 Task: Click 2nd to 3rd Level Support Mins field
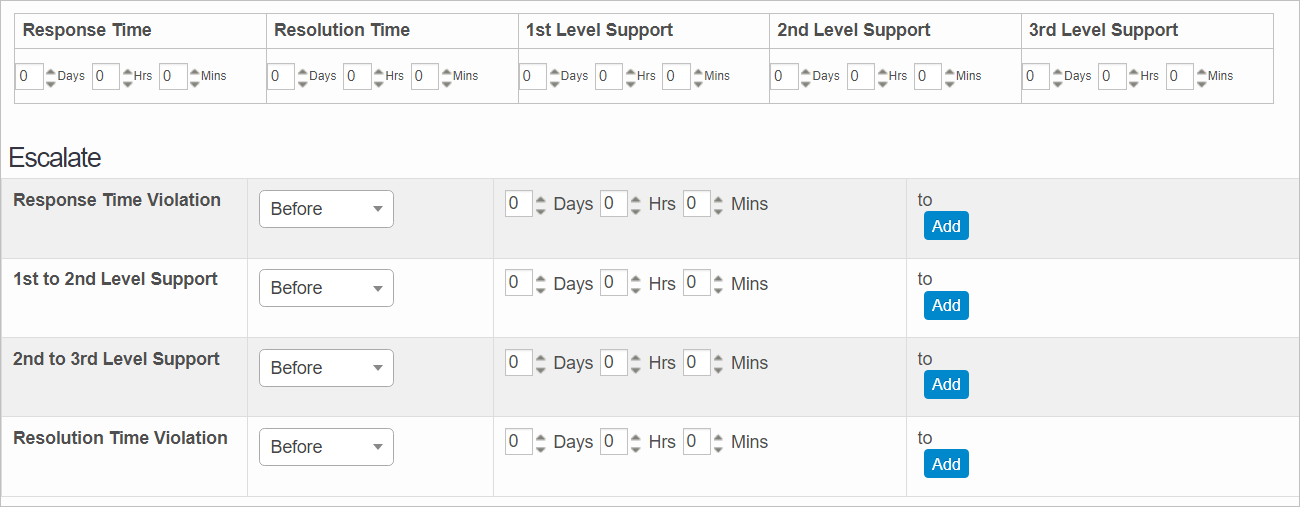click(x=696, y=363)
